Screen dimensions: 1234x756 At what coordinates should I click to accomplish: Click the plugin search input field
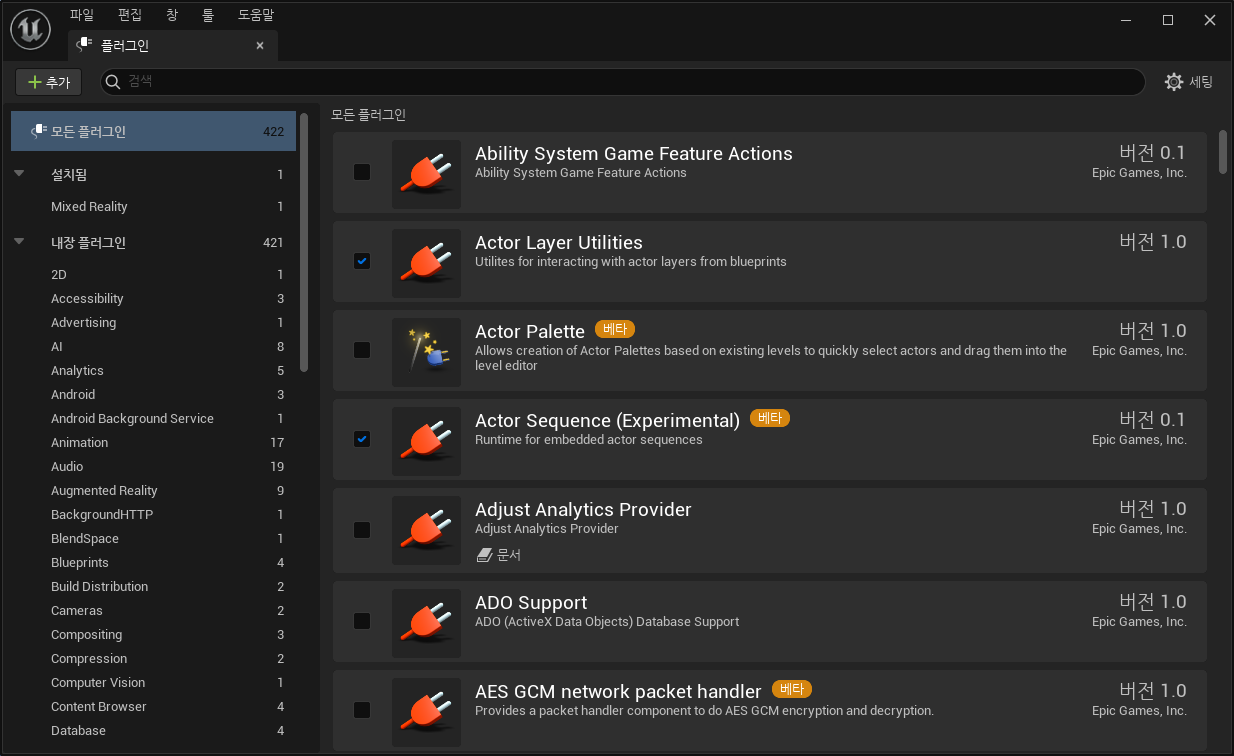(x=622, y=82)
